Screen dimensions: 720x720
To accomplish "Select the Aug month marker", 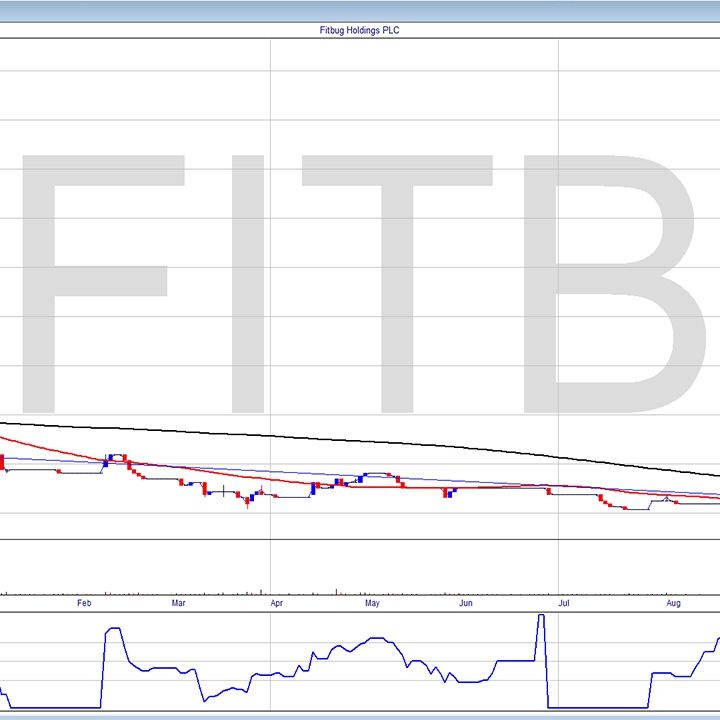I will (673, 604).
